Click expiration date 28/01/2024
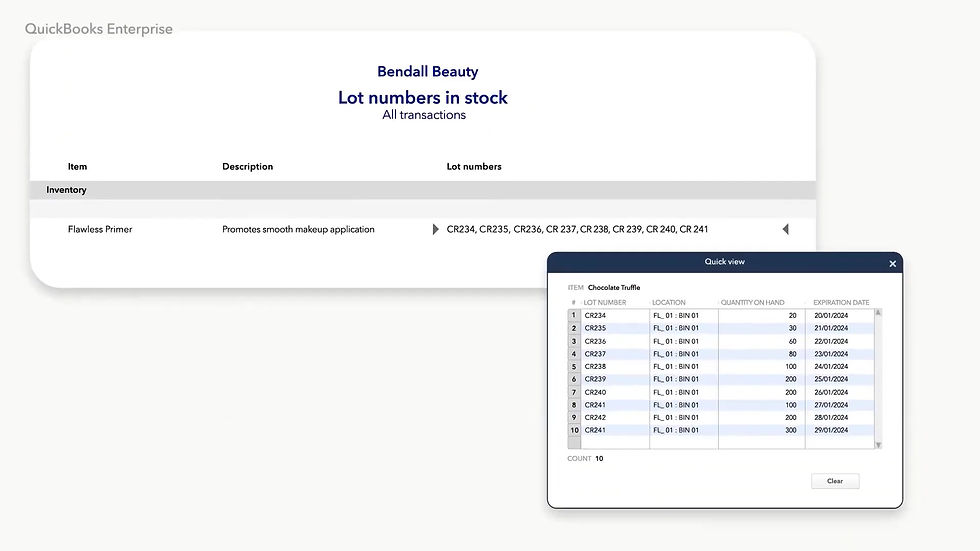Image resolution: width=980 pixels, height=551 pixels. pyautogui.click(x=831, y=417)
